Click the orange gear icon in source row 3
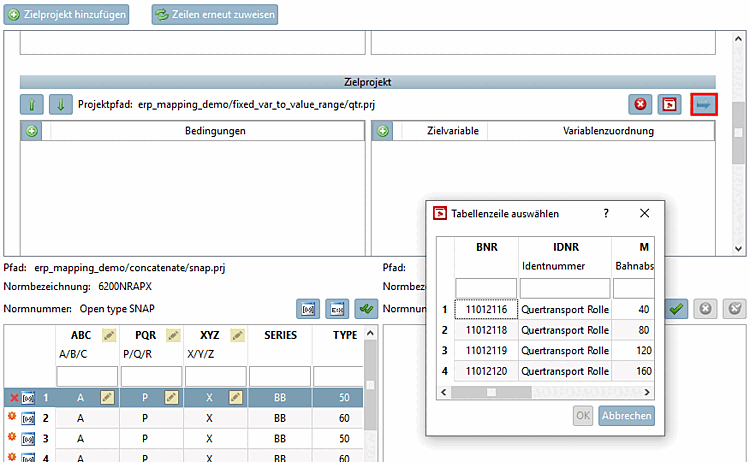 (12, 437)
